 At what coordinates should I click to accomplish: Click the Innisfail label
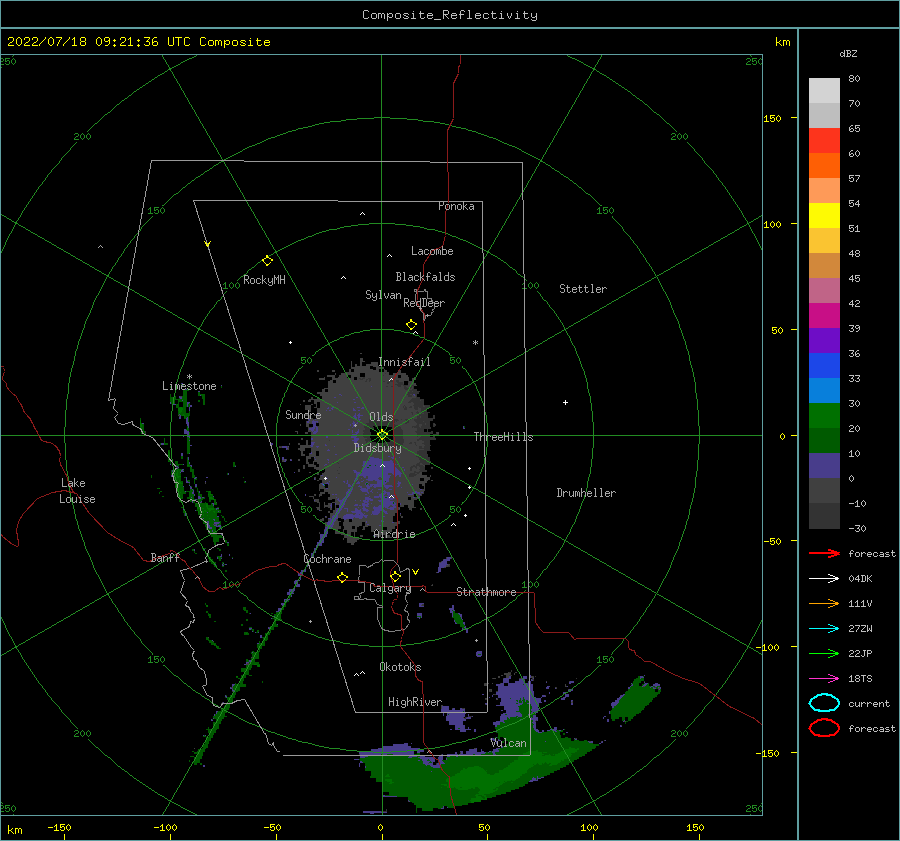click(404, 362)
